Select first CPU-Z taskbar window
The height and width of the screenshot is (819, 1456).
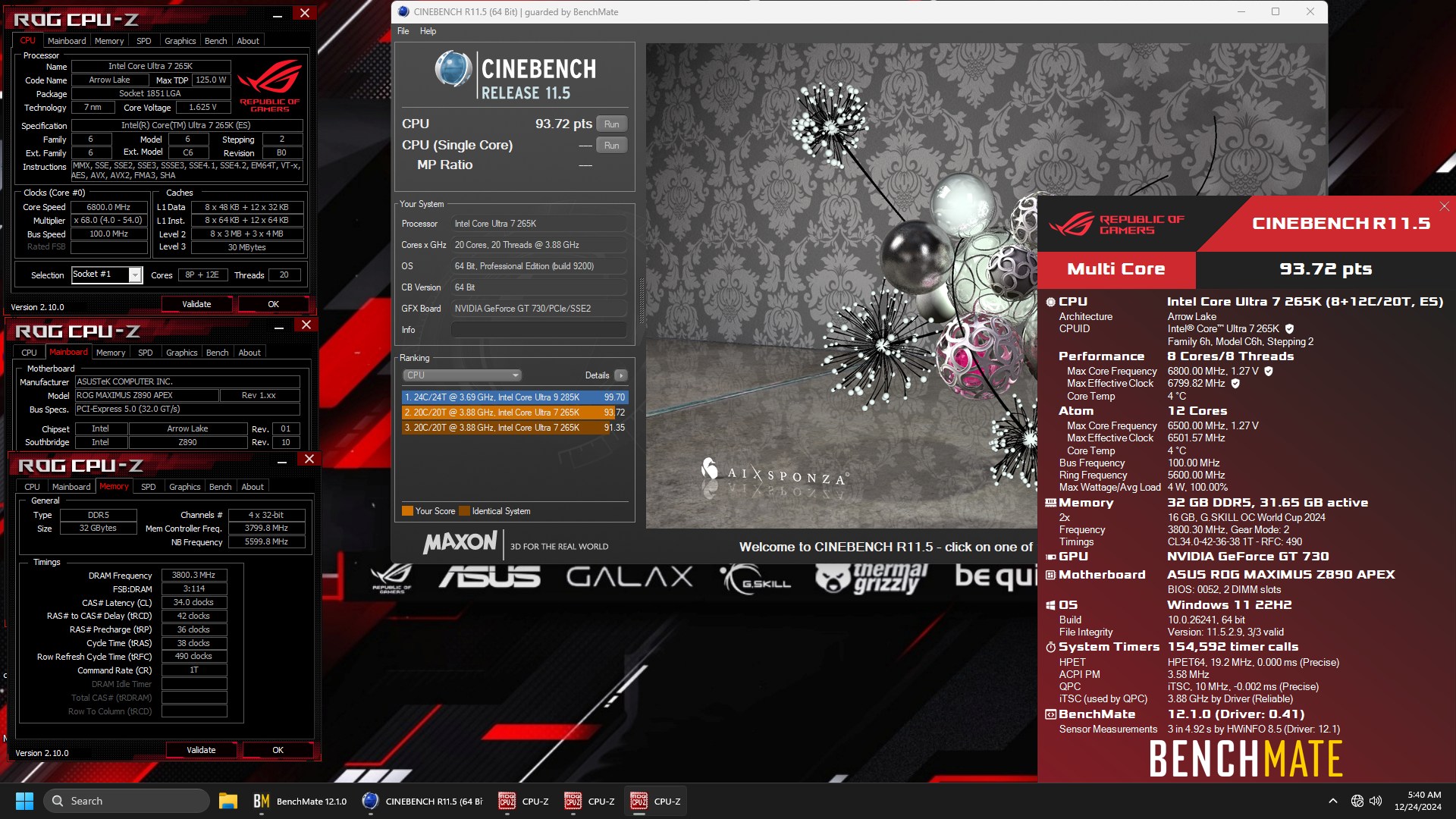click(x=524, y=801)
